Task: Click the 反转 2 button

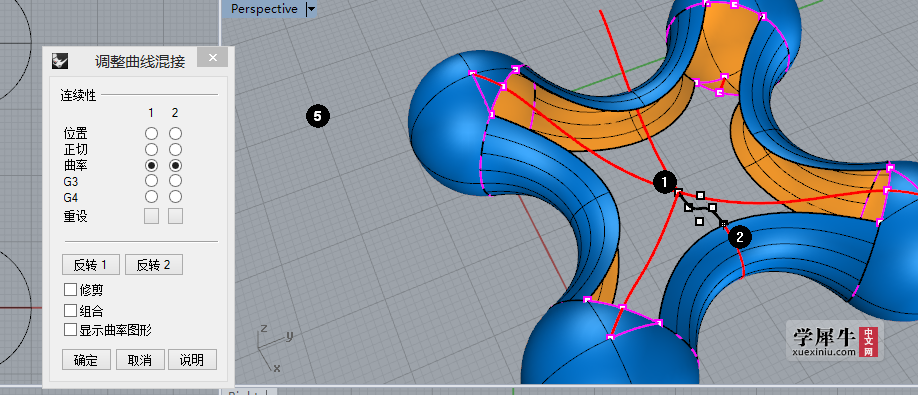Action: coord(154,265)
